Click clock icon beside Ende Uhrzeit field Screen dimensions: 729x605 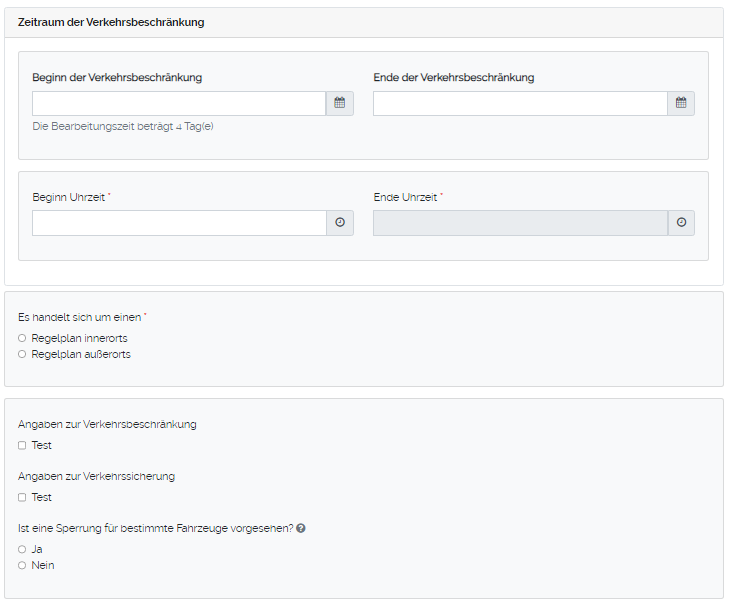point(681,223)
